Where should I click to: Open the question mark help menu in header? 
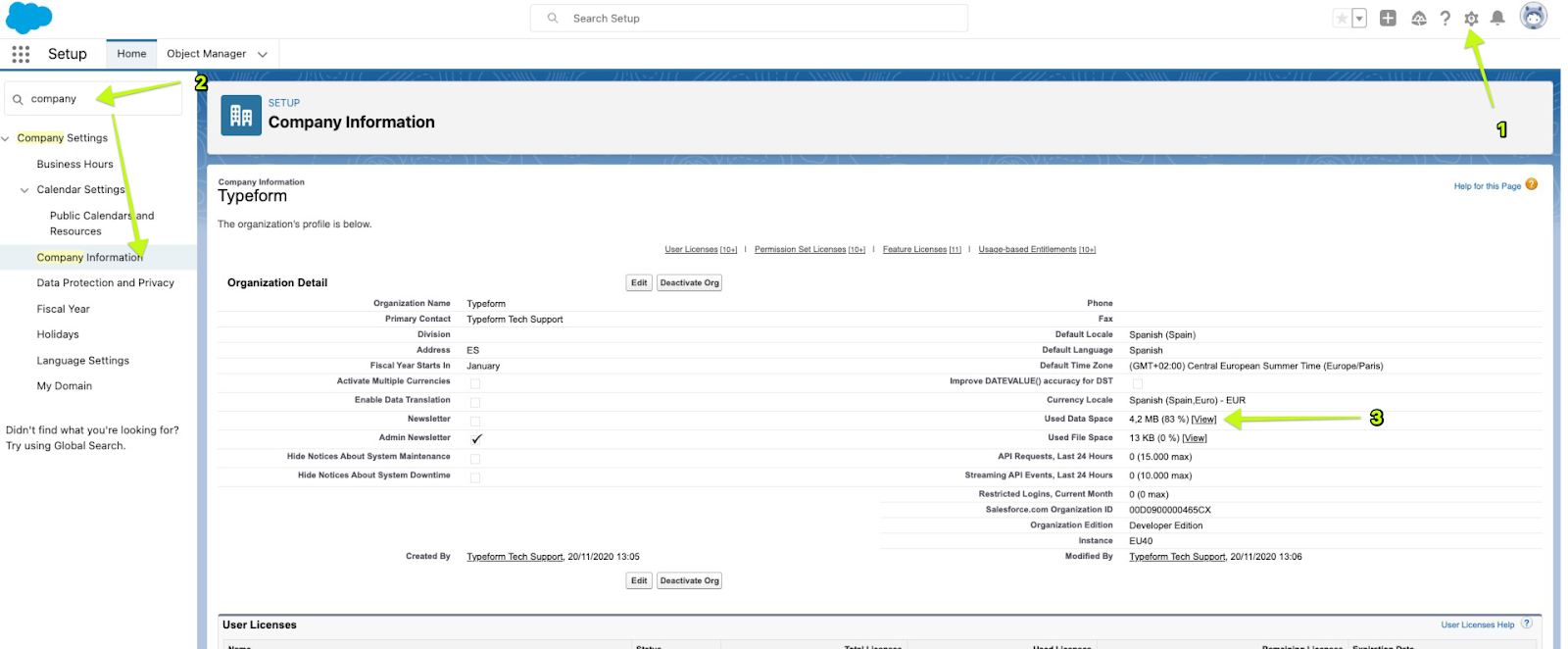1445,19
